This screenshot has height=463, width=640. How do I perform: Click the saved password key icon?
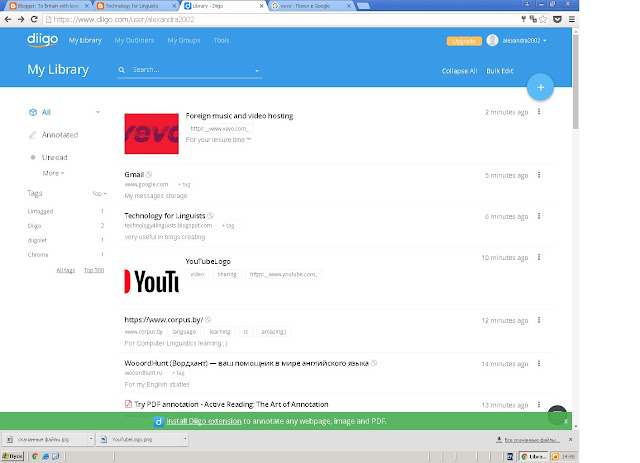pyautogui.click(x=523, y=19)
